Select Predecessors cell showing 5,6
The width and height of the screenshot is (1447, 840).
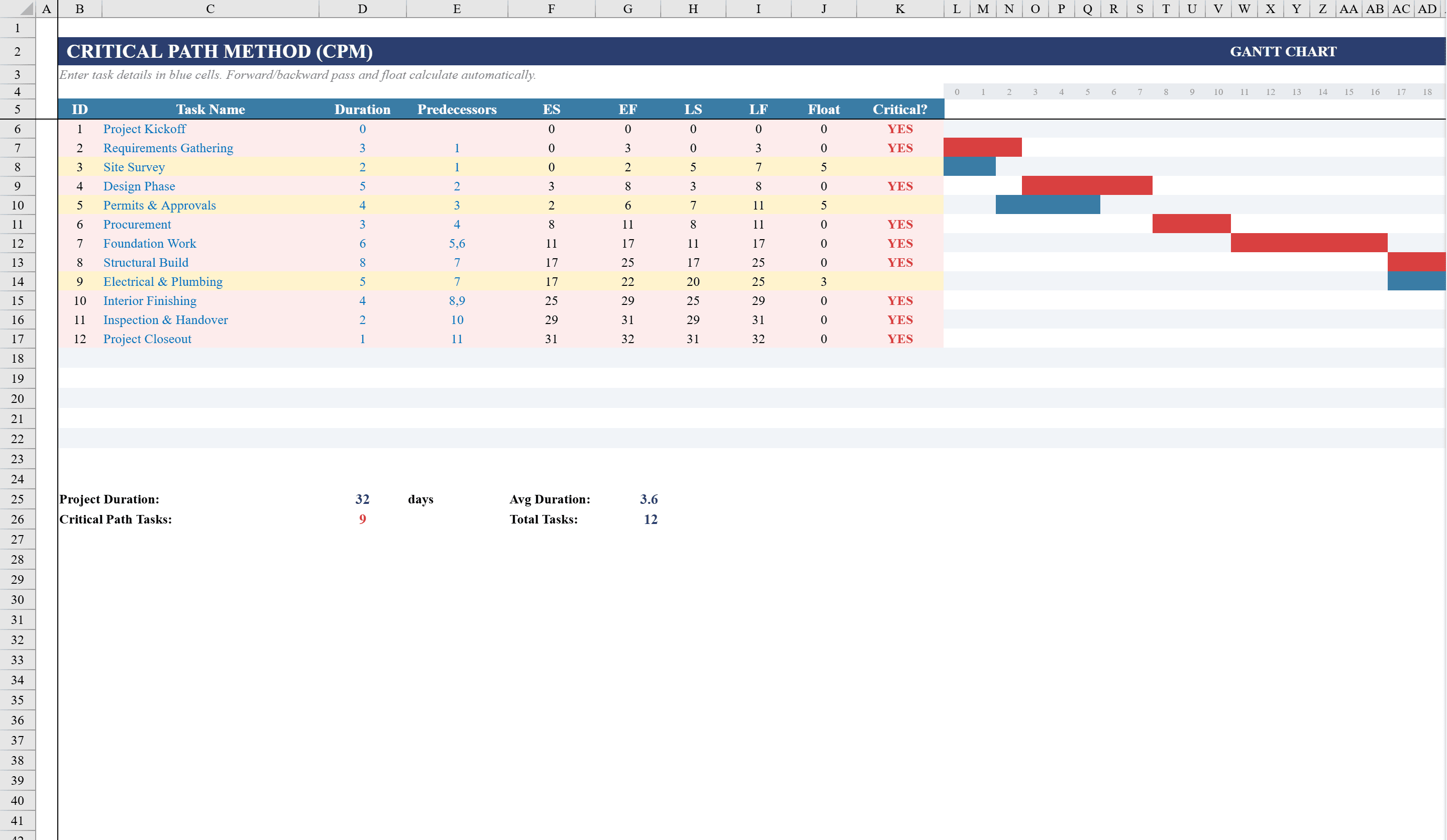coord(457,244)
